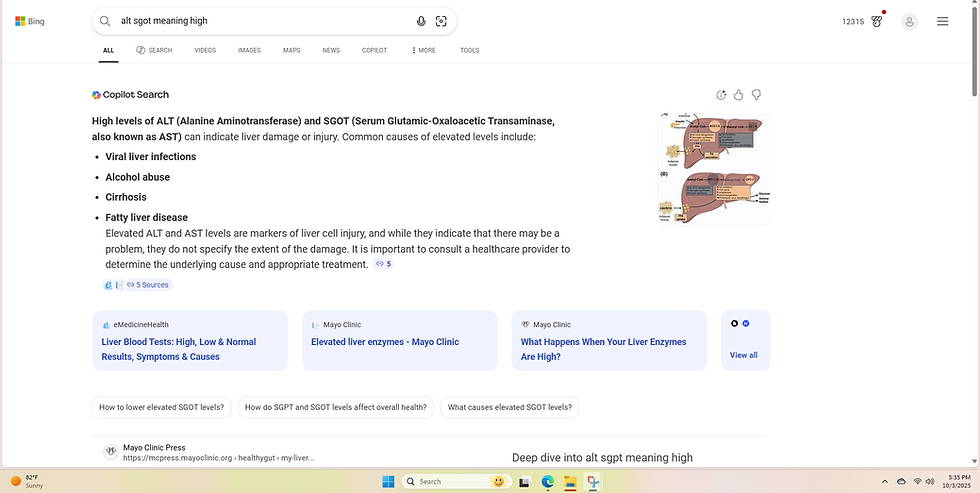Open the account profile icon
The height and width of the screenshot is (493, 980).
(x=909, y=22)
